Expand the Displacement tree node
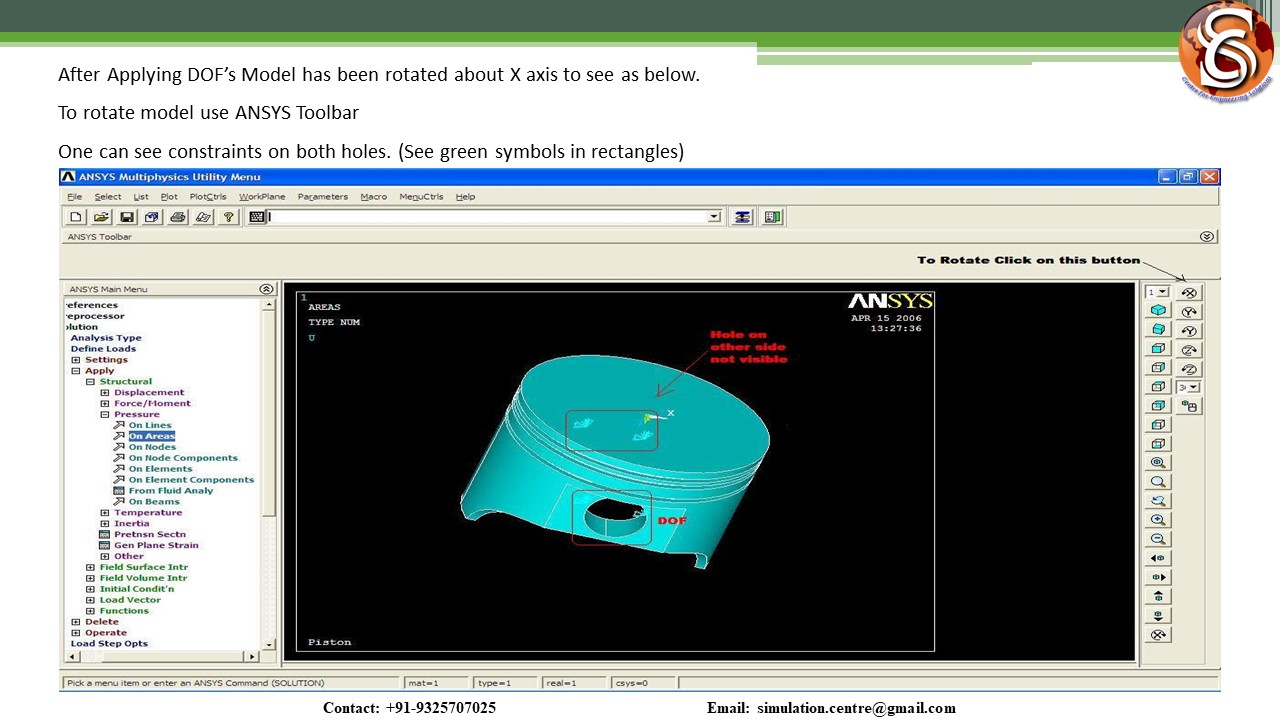This screenshot has width=1280, height=720. pos(105,393)
